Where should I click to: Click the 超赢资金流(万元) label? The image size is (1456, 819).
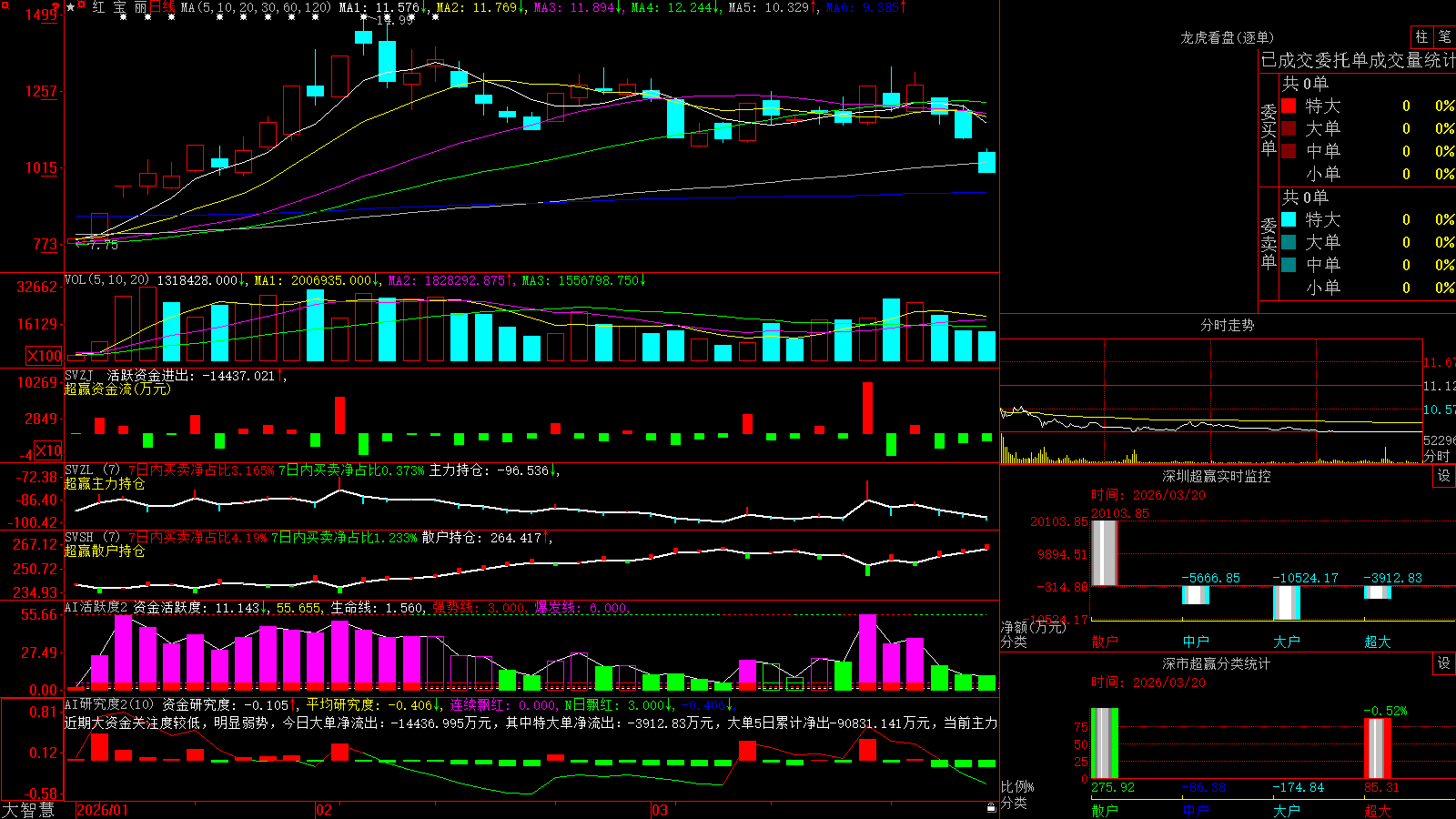[x=117, y=389]
